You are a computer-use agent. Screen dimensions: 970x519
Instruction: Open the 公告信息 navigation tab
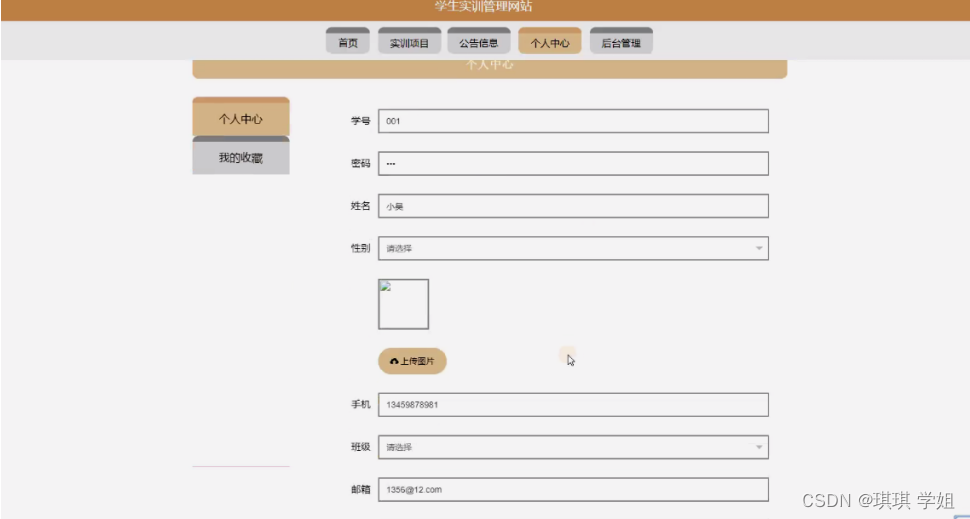tap(479, 41)
